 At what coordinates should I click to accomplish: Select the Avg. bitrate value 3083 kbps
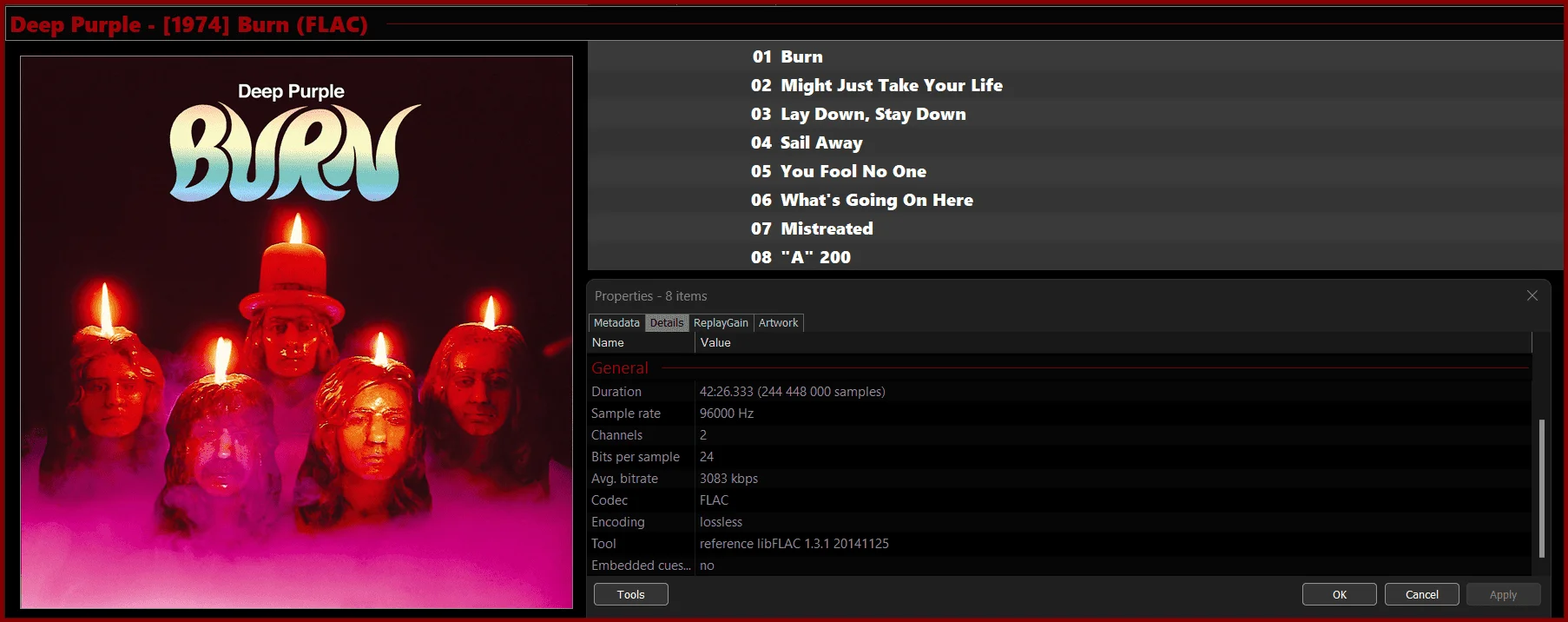point(728,479)
